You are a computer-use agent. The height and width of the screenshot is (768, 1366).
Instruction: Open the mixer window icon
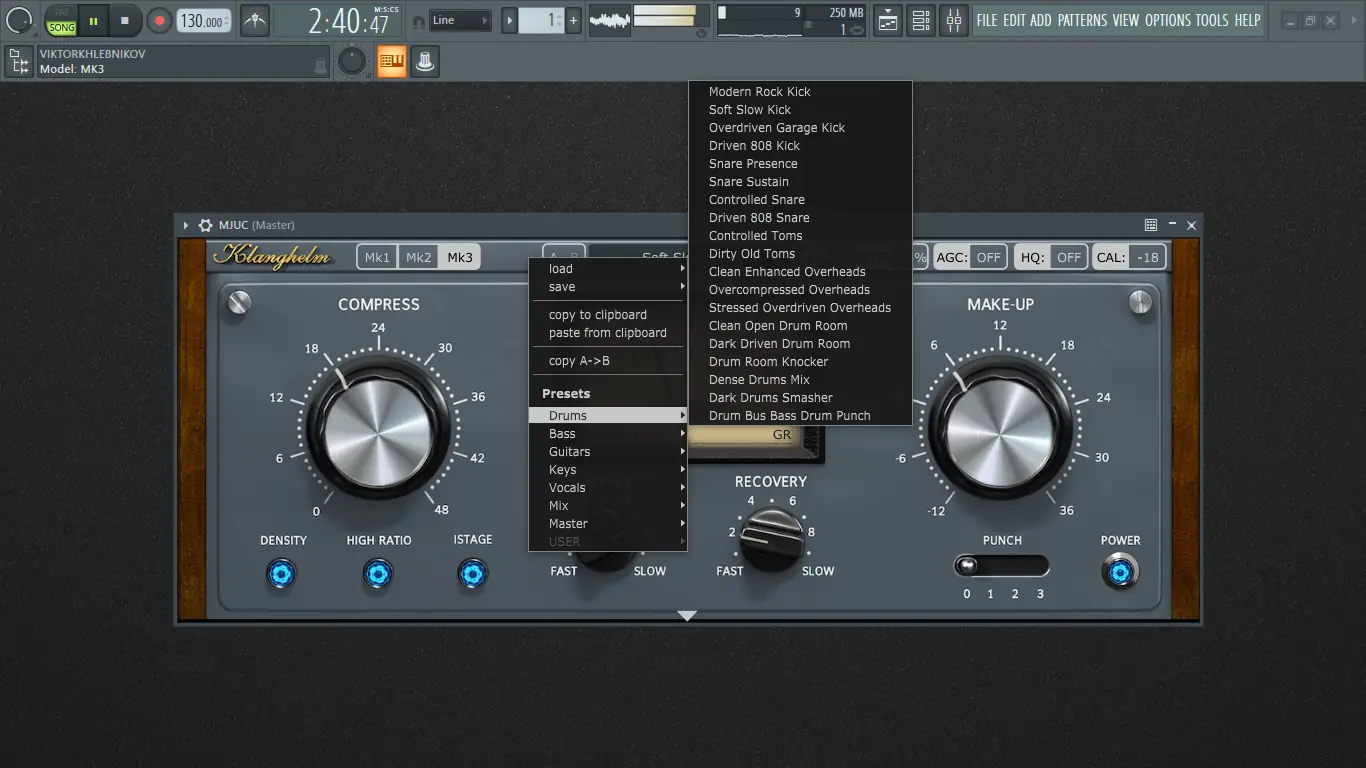pos(954,20)
